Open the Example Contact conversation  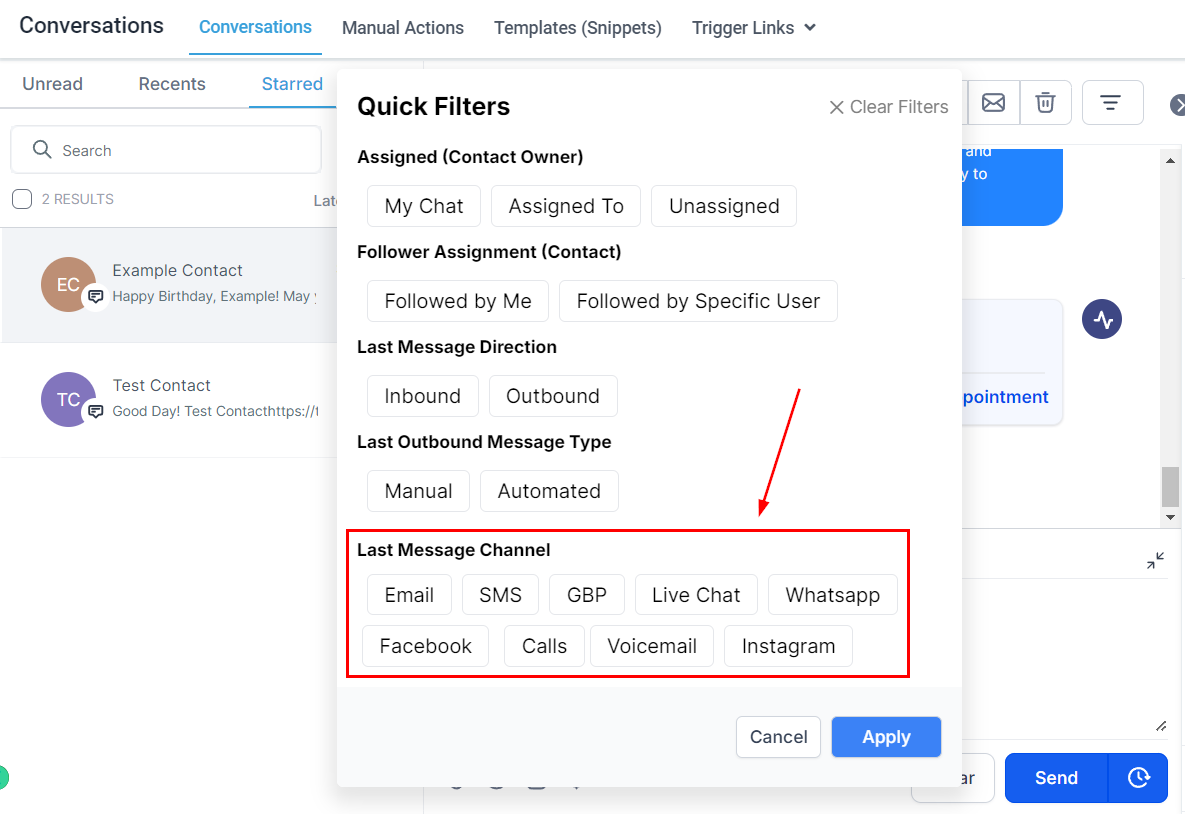pos(169,285)
